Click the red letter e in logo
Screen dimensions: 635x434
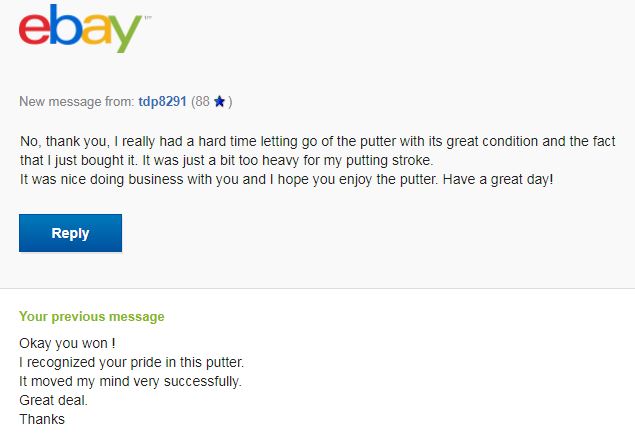35,30
